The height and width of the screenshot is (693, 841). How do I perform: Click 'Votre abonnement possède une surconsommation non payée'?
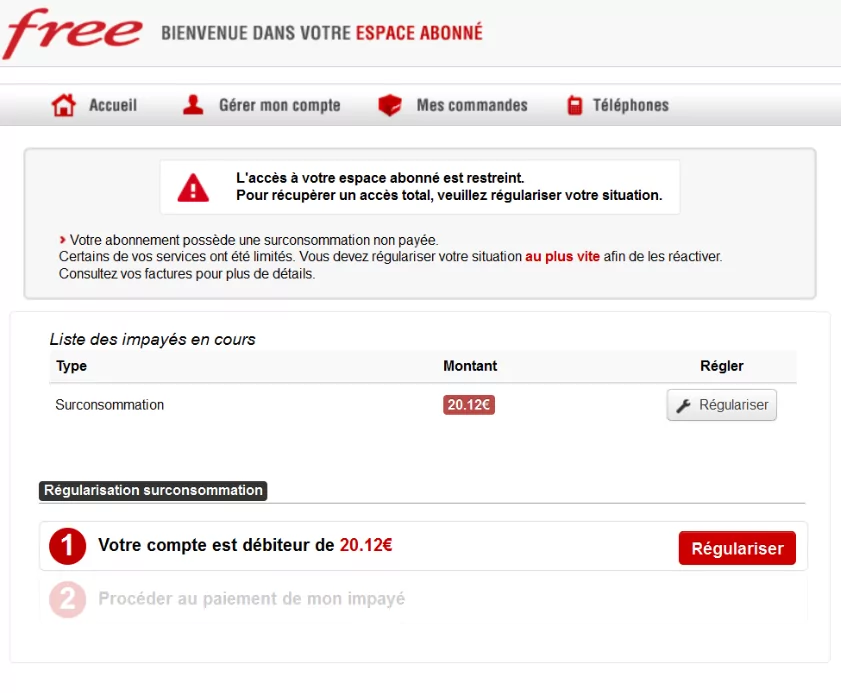point(254,240)
